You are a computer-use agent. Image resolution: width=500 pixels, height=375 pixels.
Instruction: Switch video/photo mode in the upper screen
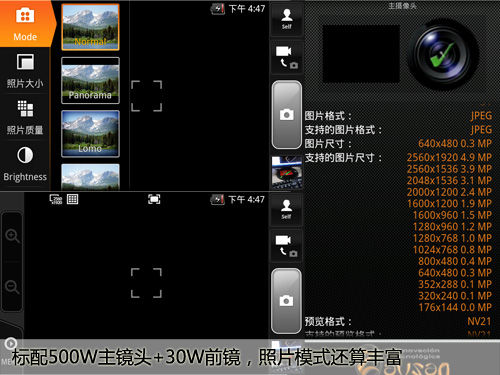(287, 57)
